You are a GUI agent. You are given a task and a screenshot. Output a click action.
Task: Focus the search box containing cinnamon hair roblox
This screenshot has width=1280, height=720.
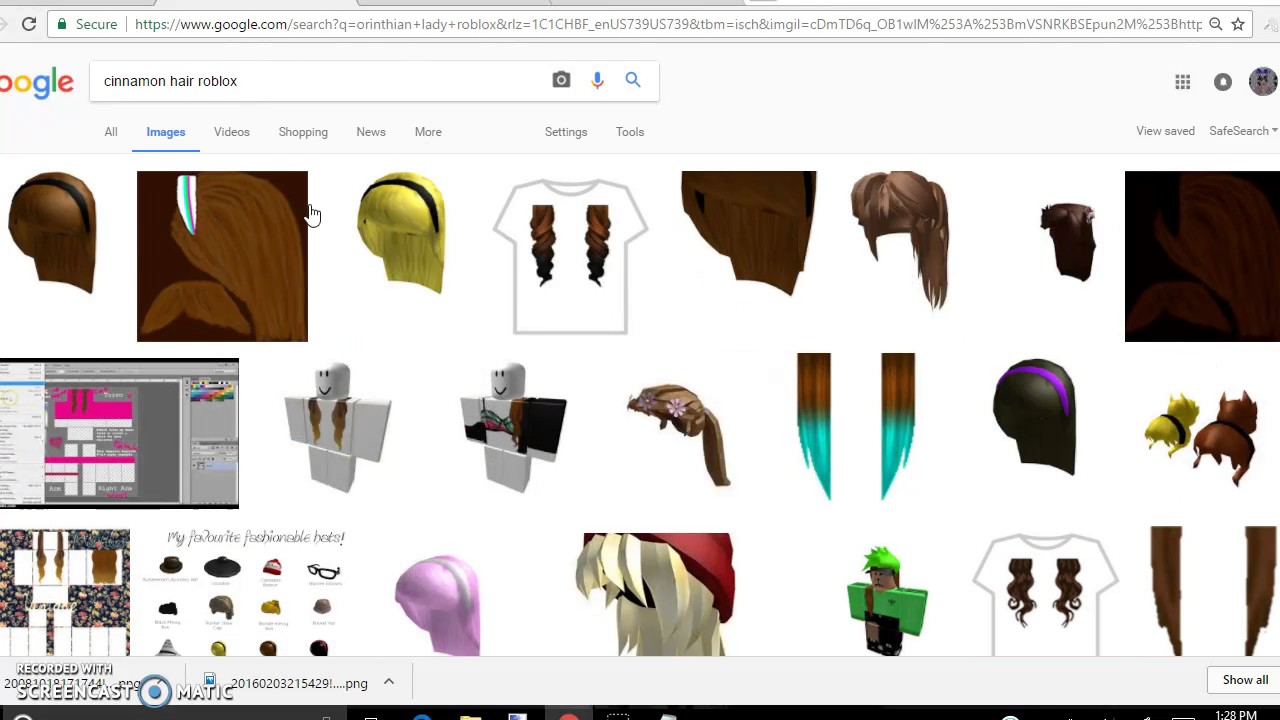(x=320, y=81)
